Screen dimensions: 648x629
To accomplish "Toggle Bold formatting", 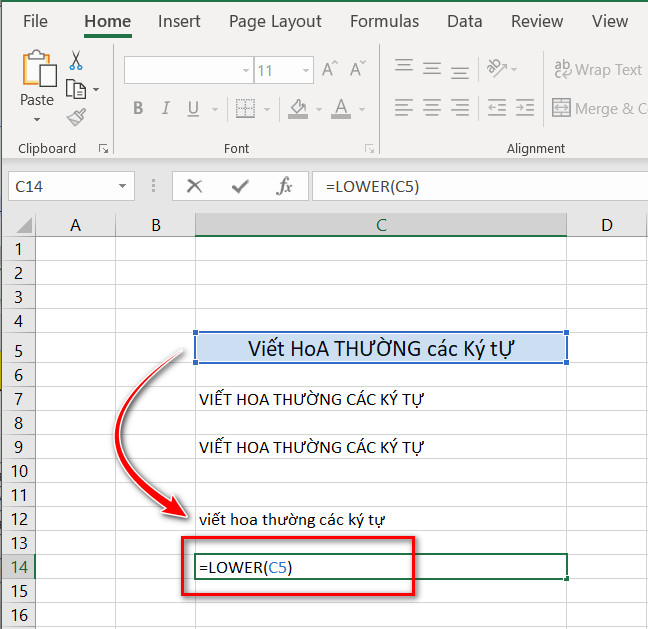I will point(138,109).
